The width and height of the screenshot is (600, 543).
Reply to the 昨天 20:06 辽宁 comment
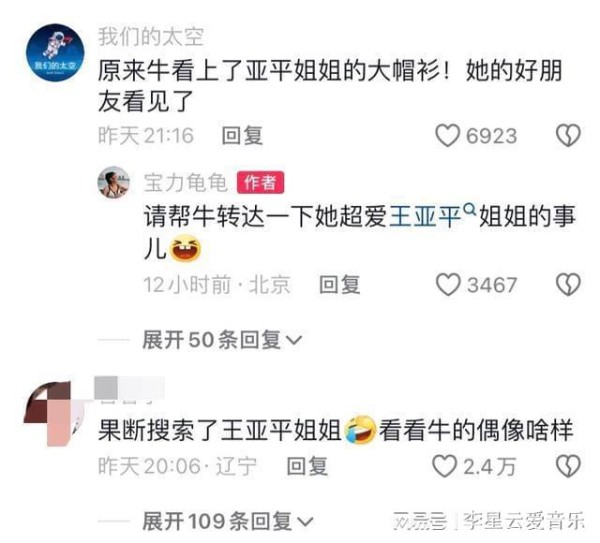pos(307,466)
